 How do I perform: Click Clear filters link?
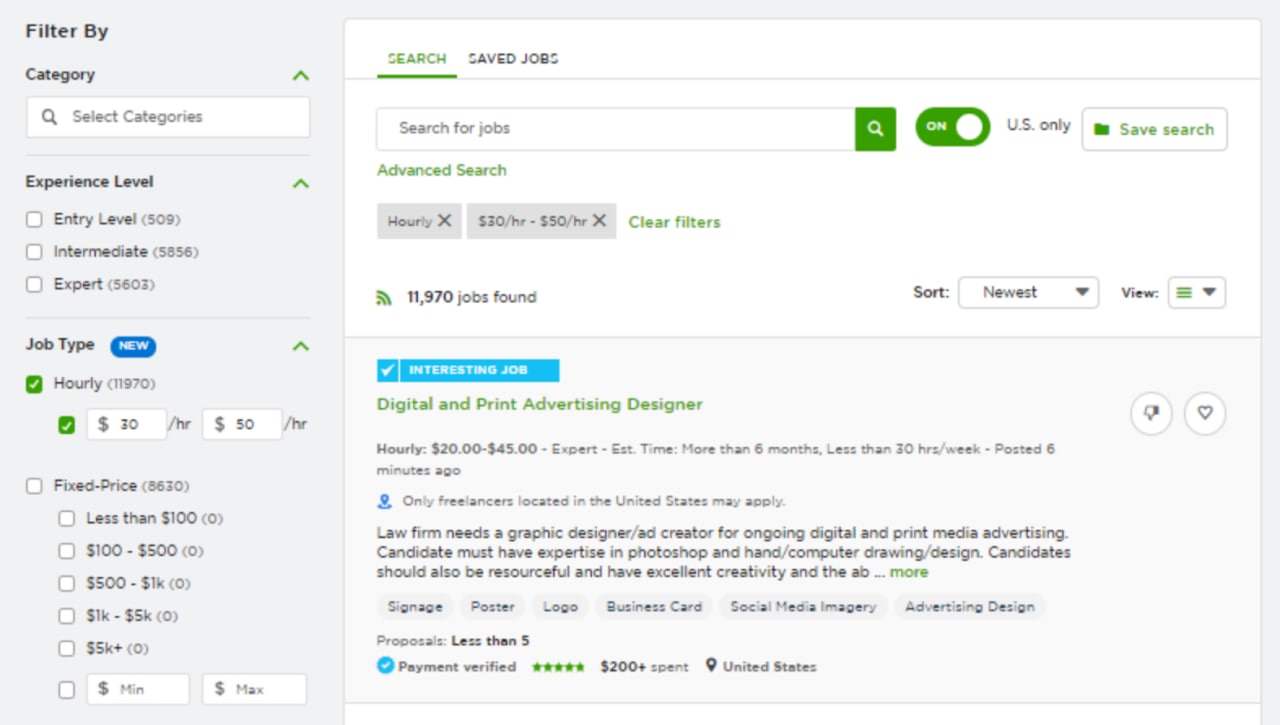coord(674,222)
